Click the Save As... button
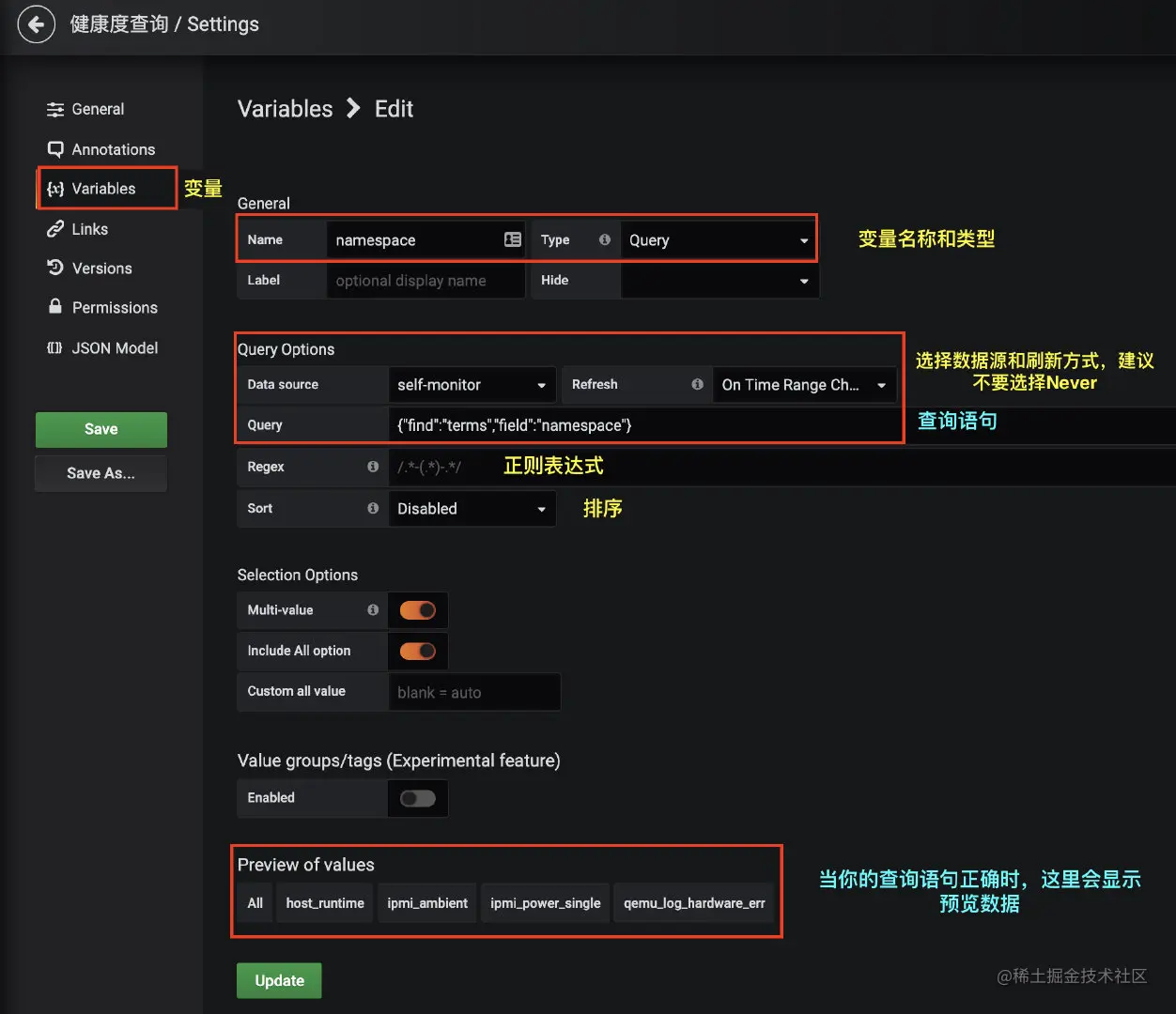Screen dimensions: 1176x1014 (x=101, y=473)
